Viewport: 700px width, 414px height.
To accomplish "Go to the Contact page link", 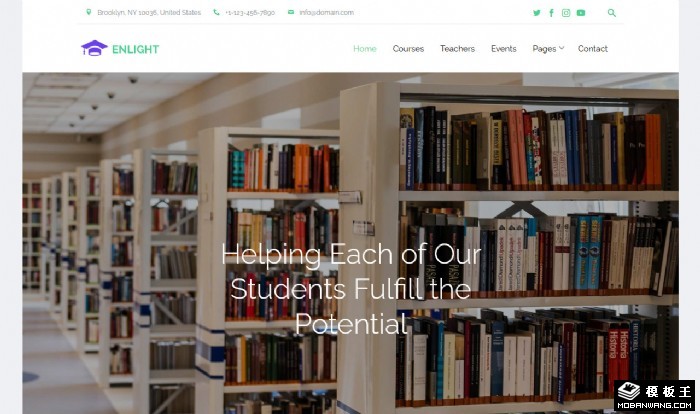I will (x=592, y=49).
